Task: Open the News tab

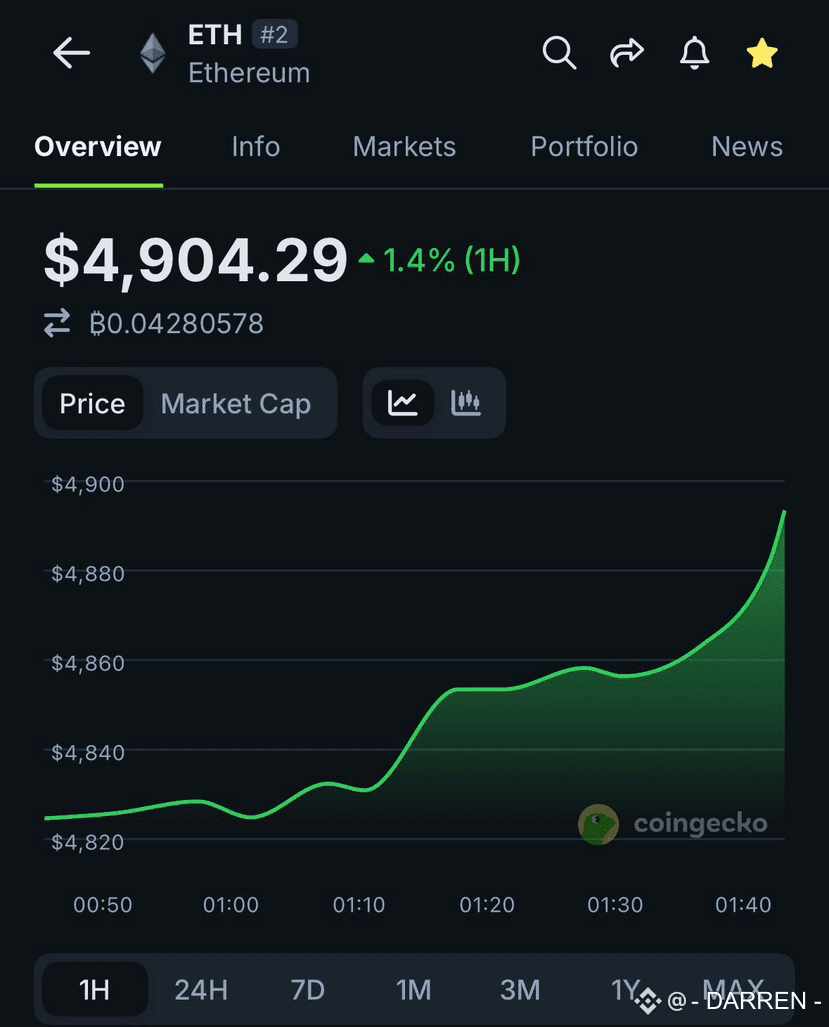Action: (747, 147)
